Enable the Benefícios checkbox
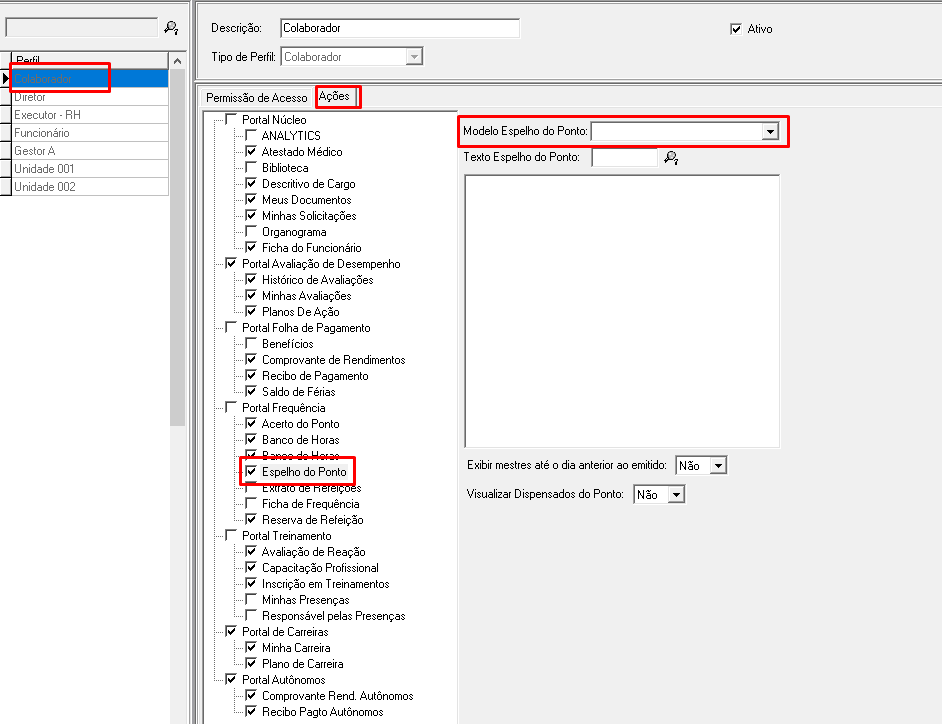This screenshot has width=942, height=724. click(x=252, y=344)
